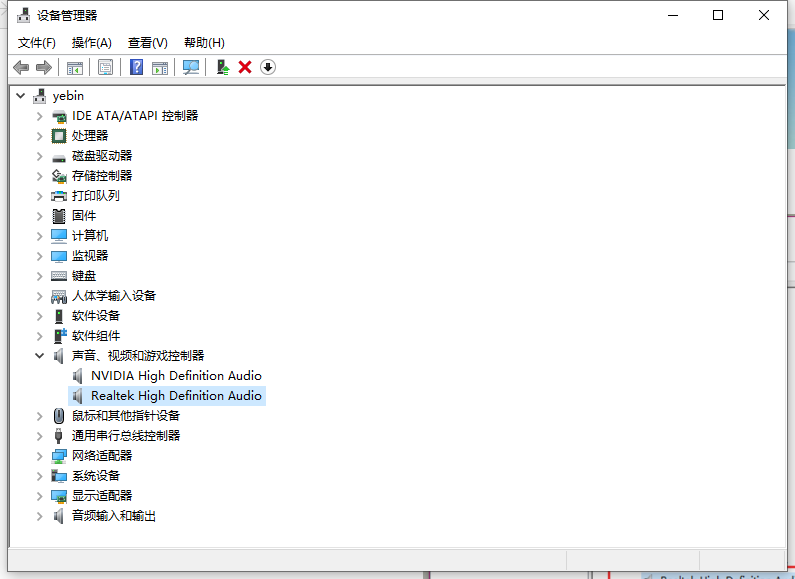
Task: Click the update device driver toolbar icon
Action: click(x=223, y=67)
